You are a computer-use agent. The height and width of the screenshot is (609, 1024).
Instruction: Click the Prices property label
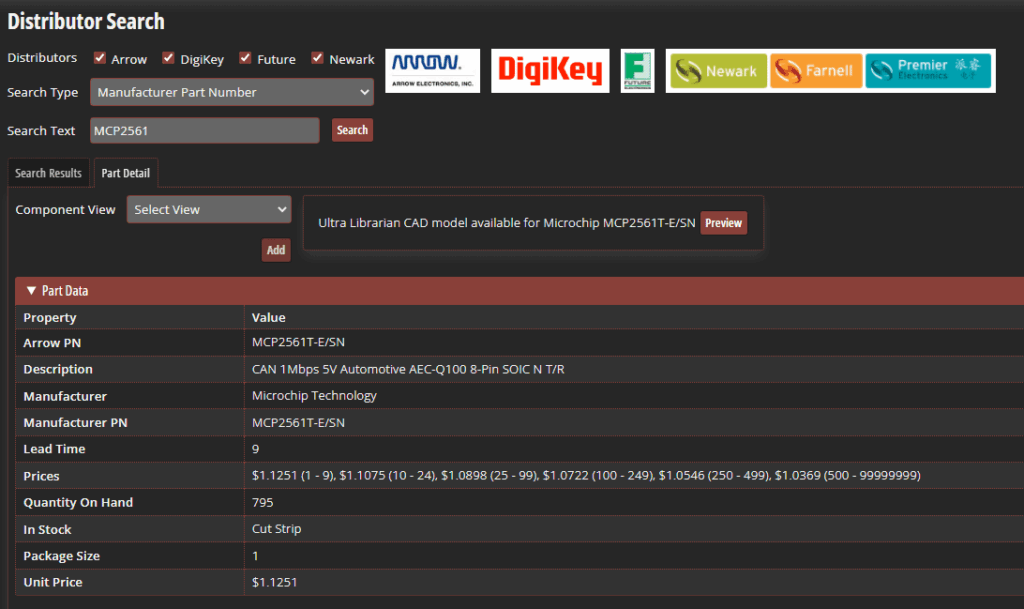[41, 476]
